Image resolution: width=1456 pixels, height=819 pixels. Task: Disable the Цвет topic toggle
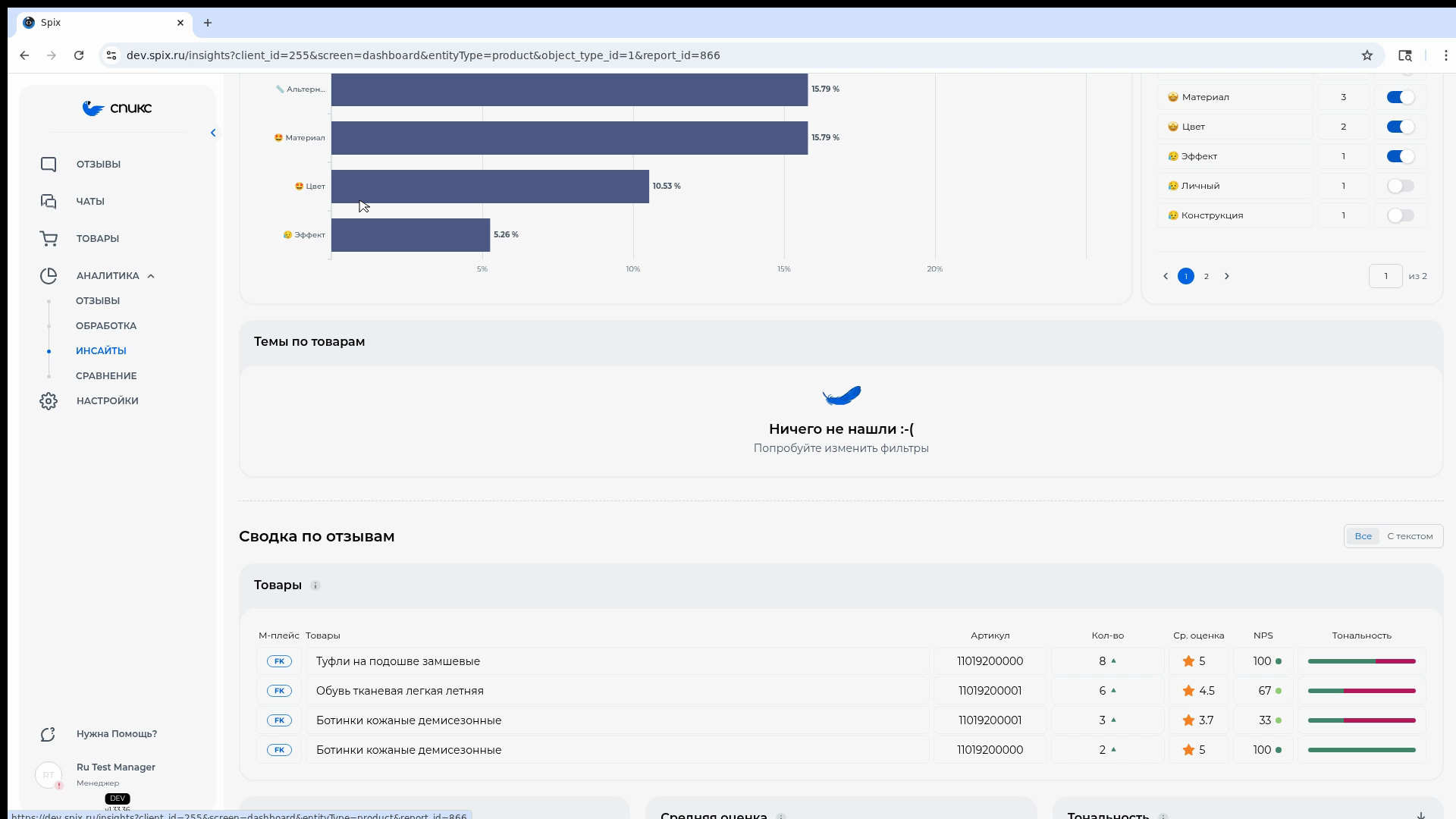coord(1400,127)
